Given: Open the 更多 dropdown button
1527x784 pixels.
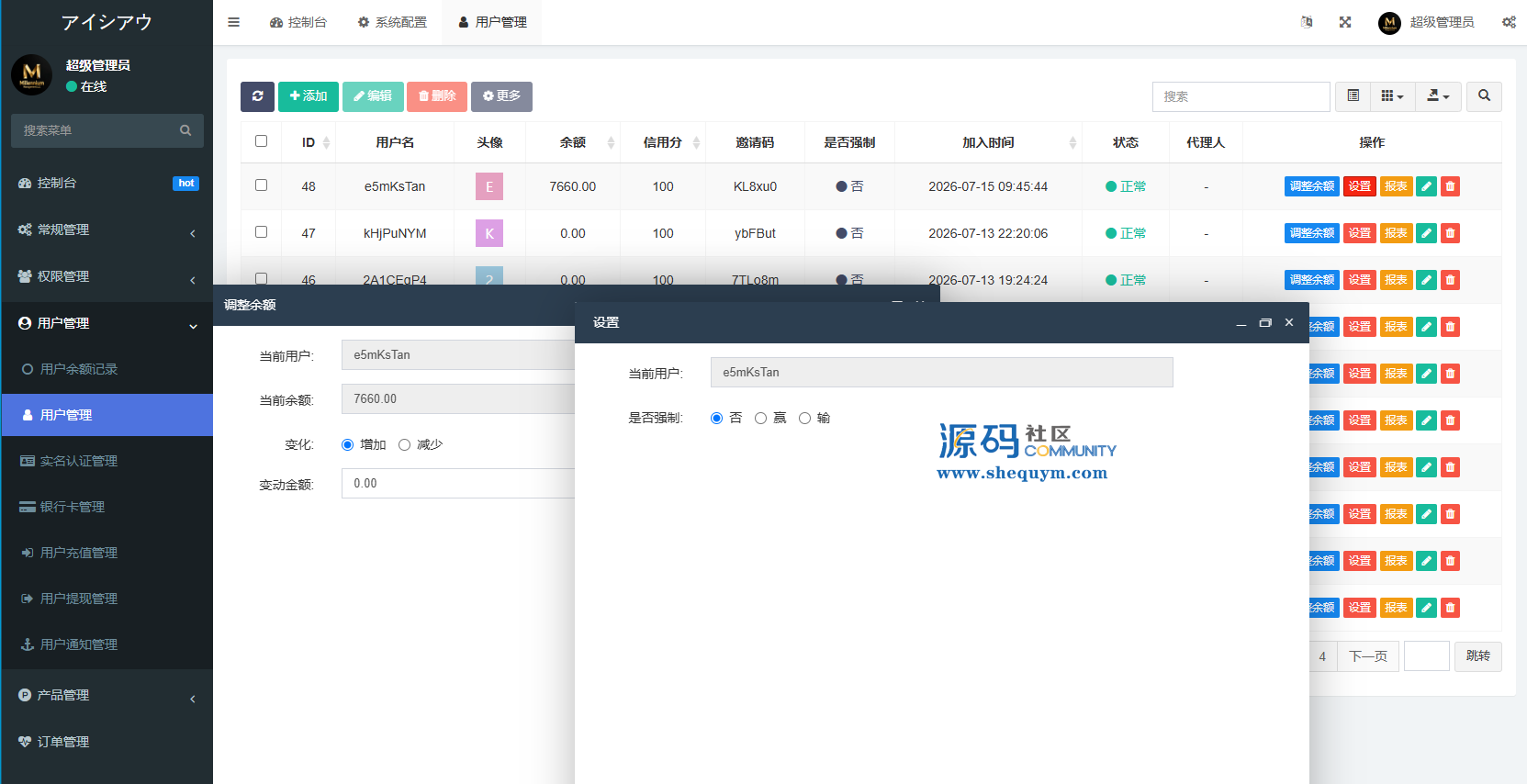Looking at the screenshot, I should click(x=501, y=96).
